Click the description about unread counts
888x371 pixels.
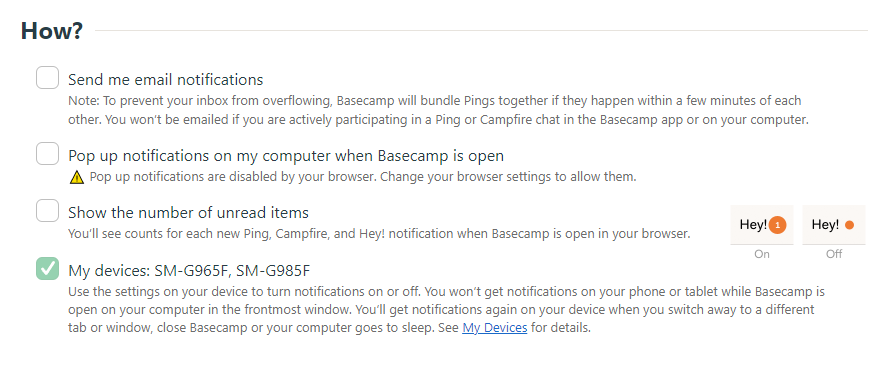[379, 233]
